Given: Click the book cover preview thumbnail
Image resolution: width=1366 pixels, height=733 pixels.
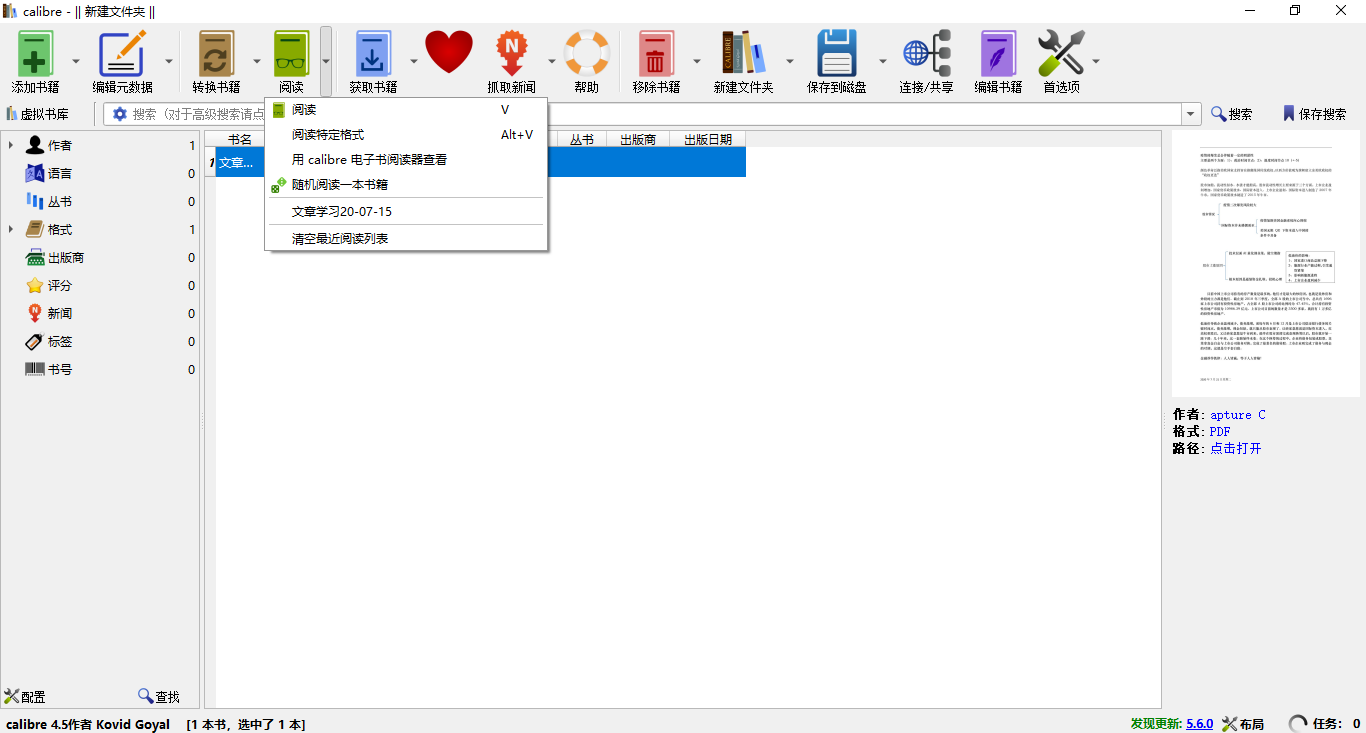Looking at the screenshot, I should (x=1266, y=264).
